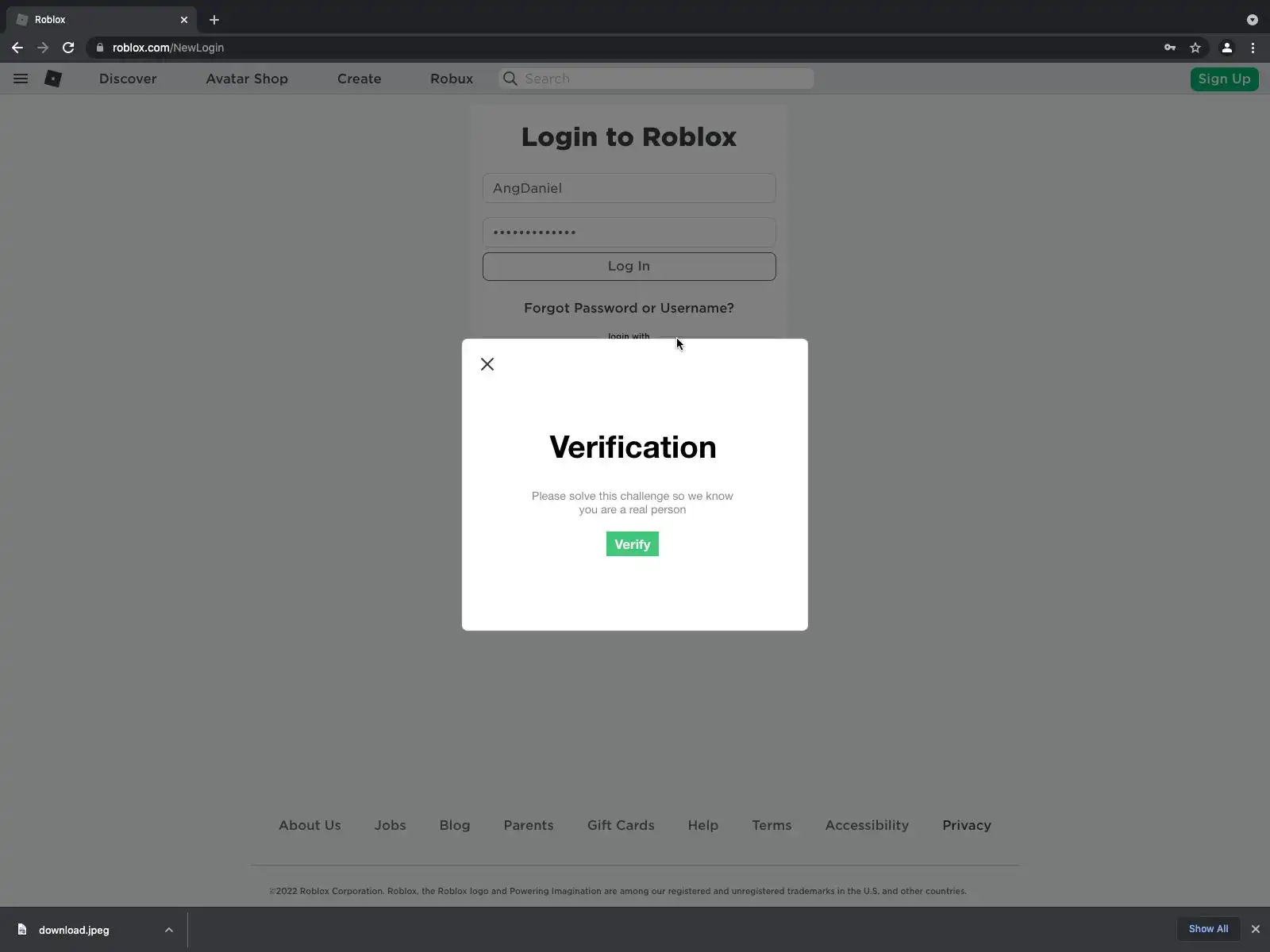Bookmark this page with the star icon
This screenshot has width=1270, height=952.
[1195, 48]
